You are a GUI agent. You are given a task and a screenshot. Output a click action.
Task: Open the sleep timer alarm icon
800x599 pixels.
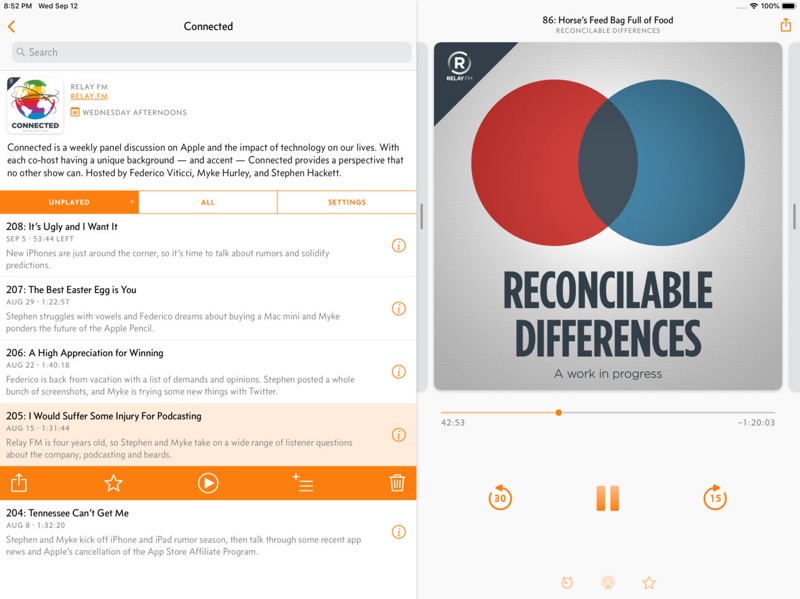pos(567,582)
